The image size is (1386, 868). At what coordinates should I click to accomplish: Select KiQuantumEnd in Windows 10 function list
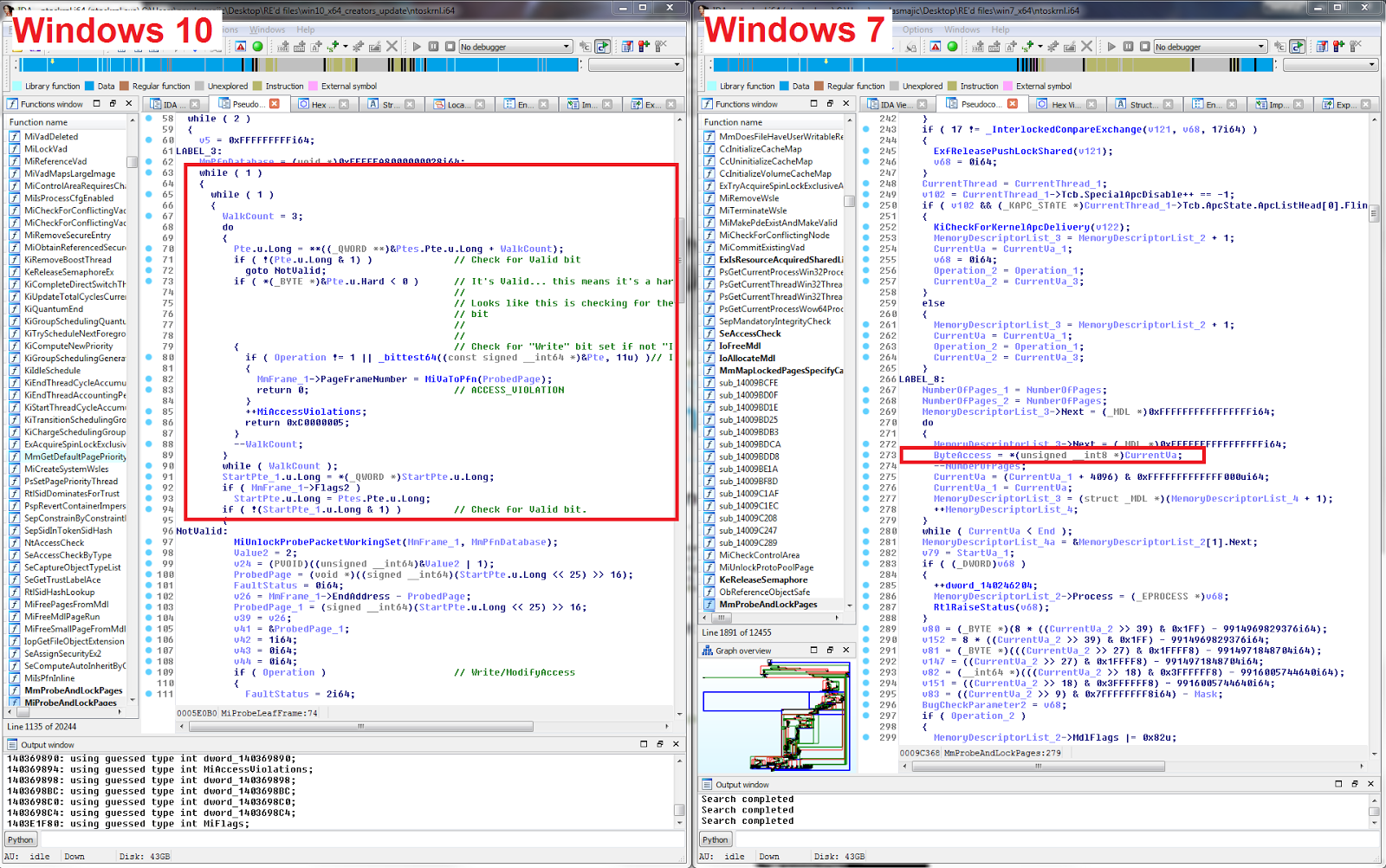click(x=54, y=308)
